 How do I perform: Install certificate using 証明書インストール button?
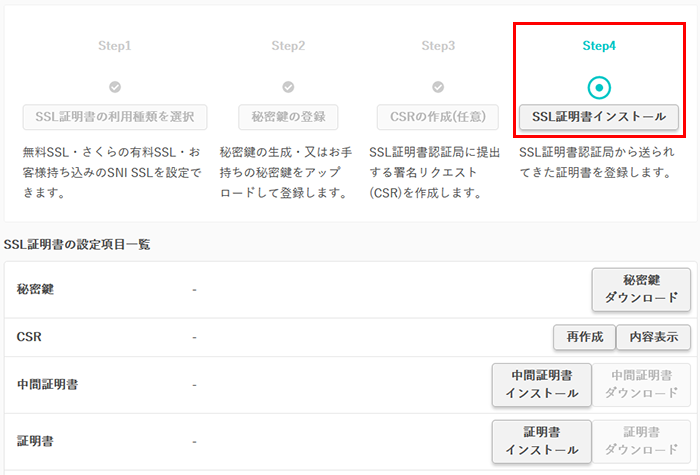coord(542,441)
